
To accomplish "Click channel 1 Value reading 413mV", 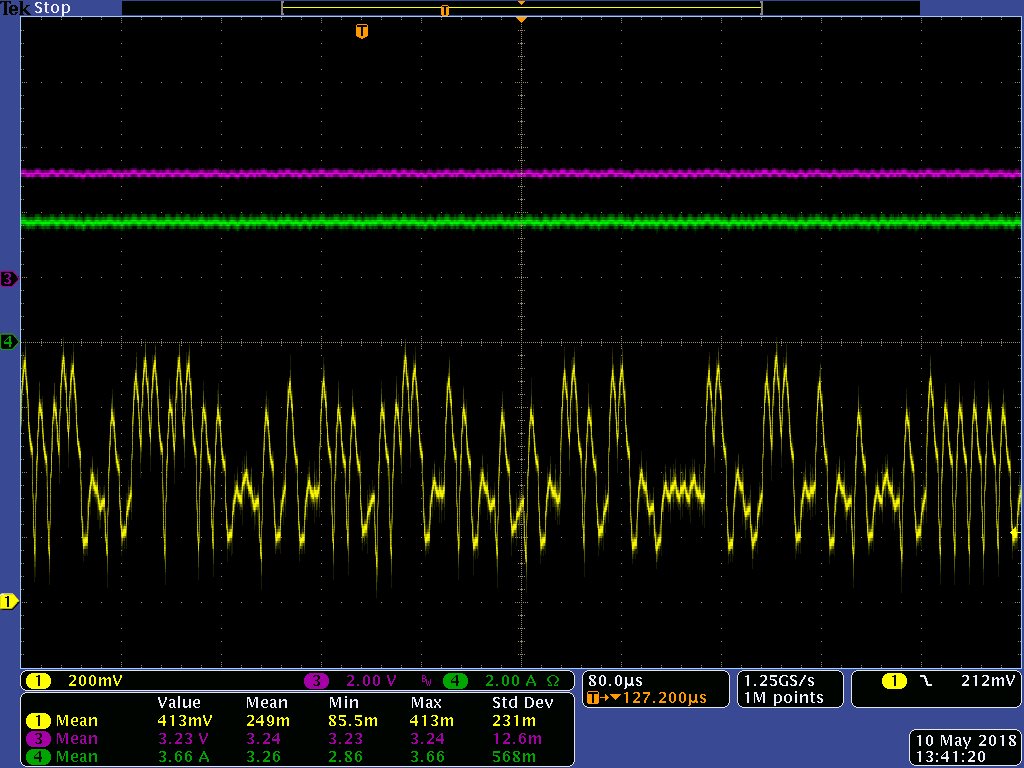I will pos(185,721).
